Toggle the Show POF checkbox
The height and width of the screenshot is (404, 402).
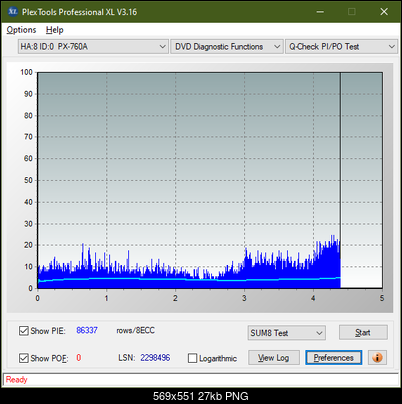(24, 358)
